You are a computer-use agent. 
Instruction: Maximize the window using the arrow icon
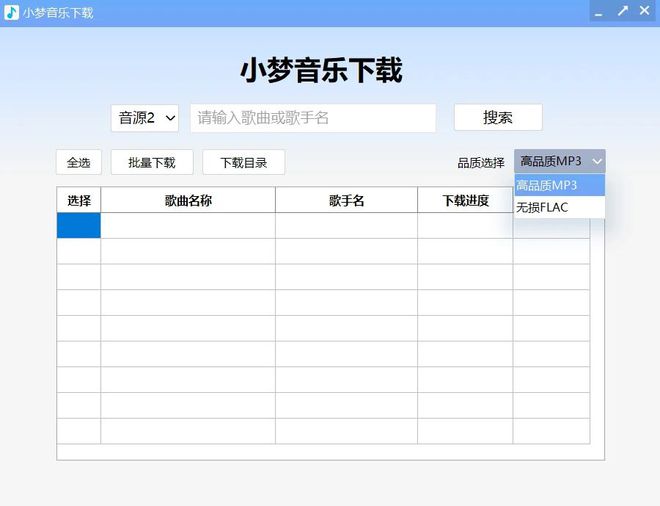point(622,12)
